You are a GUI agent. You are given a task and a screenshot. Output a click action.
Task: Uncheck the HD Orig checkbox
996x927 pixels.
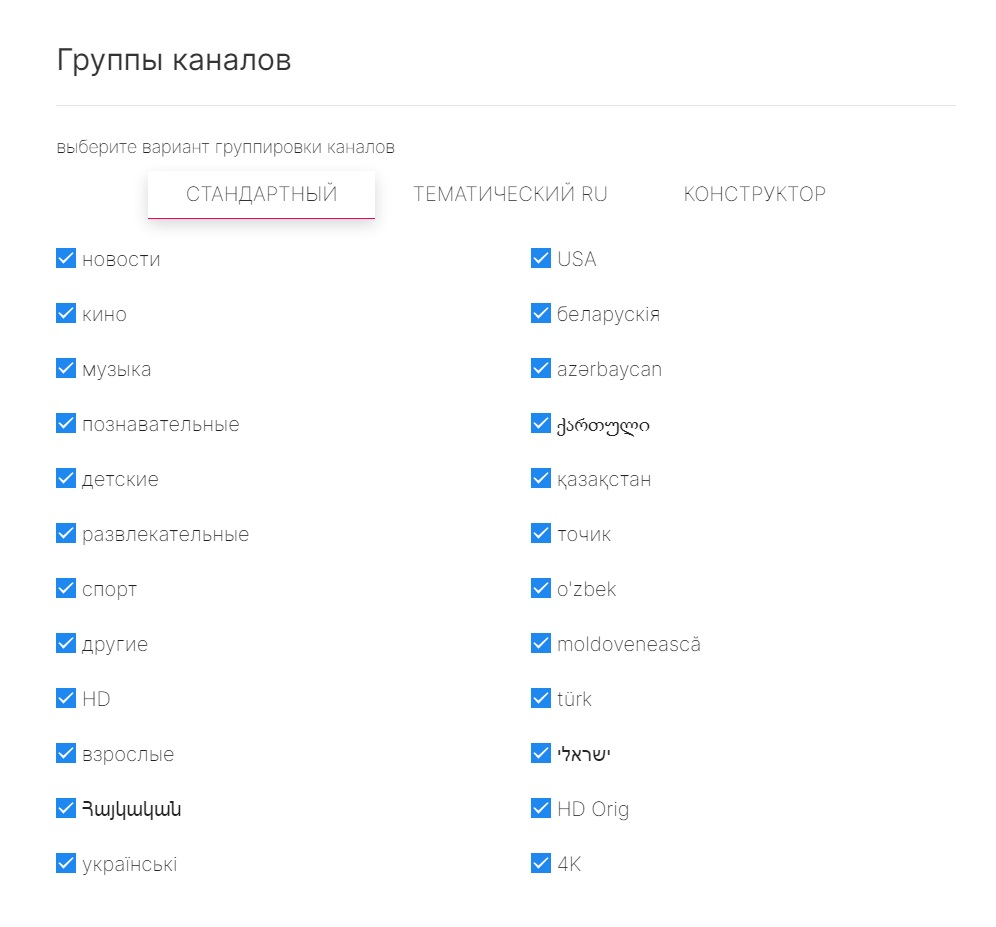(x=541, y=809)
